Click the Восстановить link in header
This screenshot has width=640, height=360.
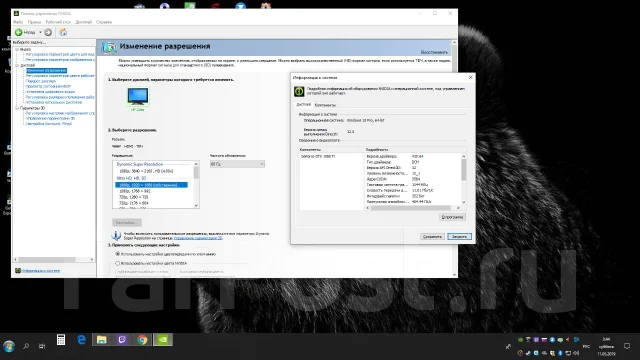tap(434, 52)
